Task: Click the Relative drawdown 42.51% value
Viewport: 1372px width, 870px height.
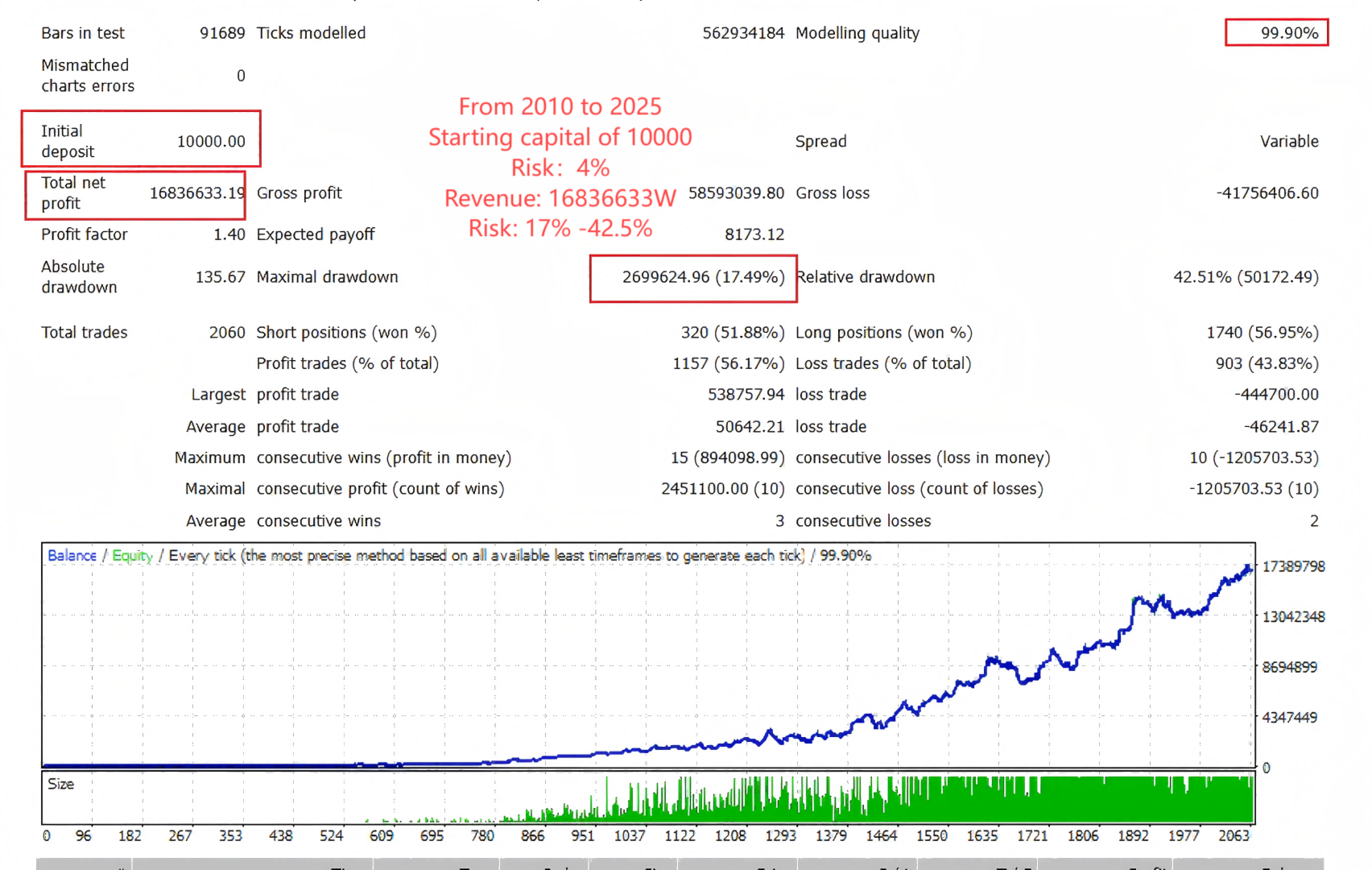Action: pyautogui.click(x=1245, y=277)
